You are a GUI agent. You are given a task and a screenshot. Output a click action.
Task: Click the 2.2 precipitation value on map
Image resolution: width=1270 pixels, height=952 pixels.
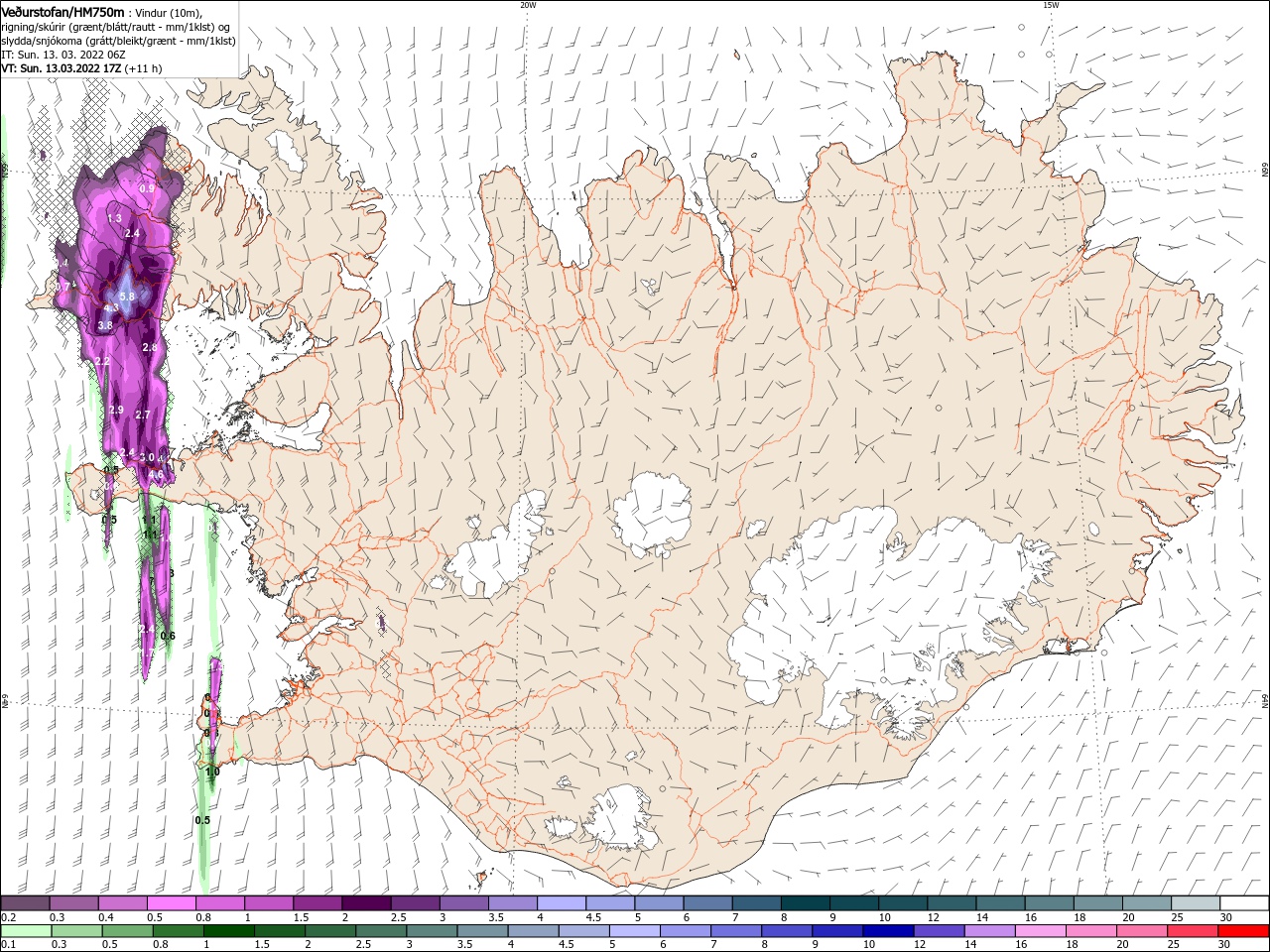tap(102, 361)
